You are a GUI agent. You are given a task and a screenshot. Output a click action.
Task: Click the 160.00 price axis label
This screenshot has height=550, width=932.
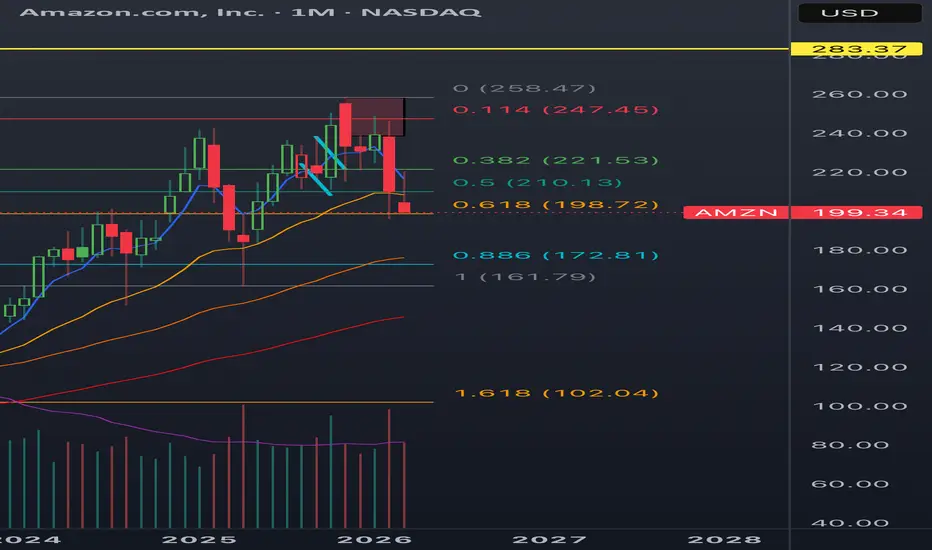859,290
